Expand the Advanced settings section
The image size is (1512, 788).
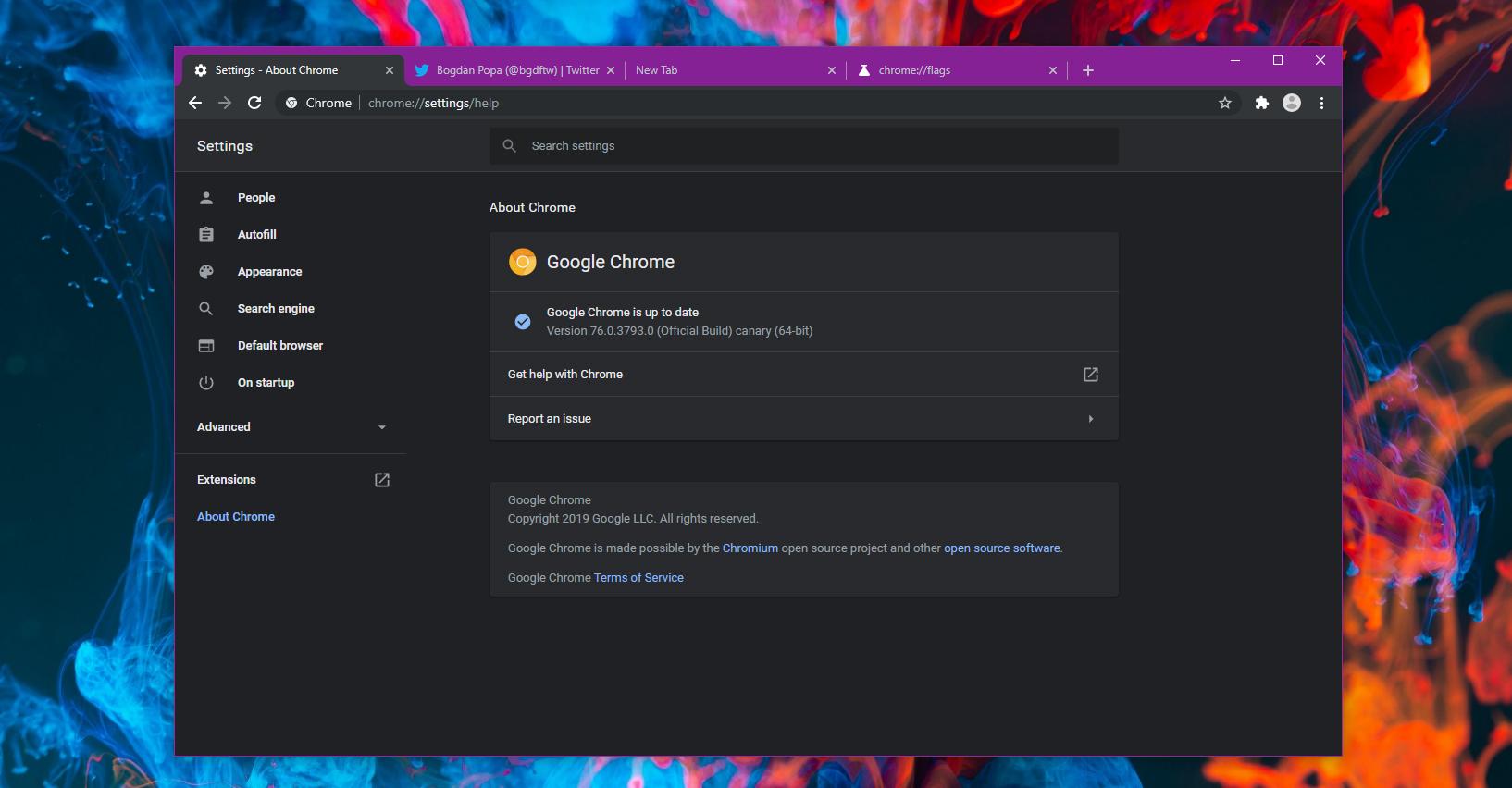(x=291, y=427)
